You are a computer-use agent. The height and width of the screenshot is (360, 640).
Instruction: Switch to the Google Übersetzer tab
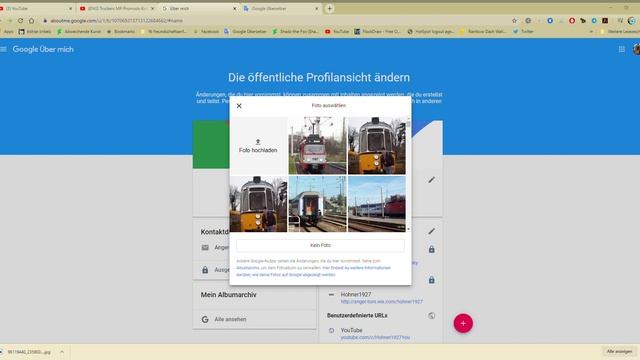pos(280,8)
